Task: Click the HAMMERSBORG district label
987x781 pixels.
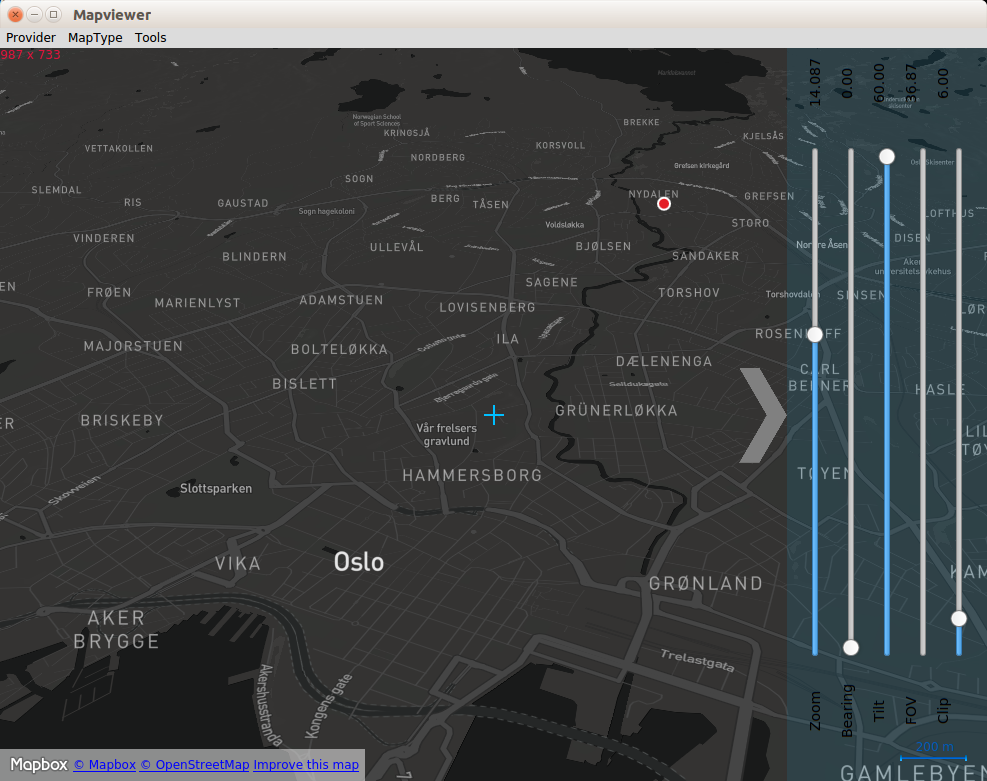Action: coord(472,475)
